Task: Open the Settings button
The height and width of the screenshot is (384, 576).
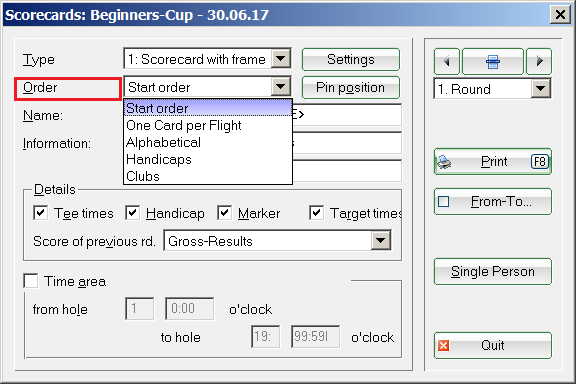Action: [x=351, y=59]
